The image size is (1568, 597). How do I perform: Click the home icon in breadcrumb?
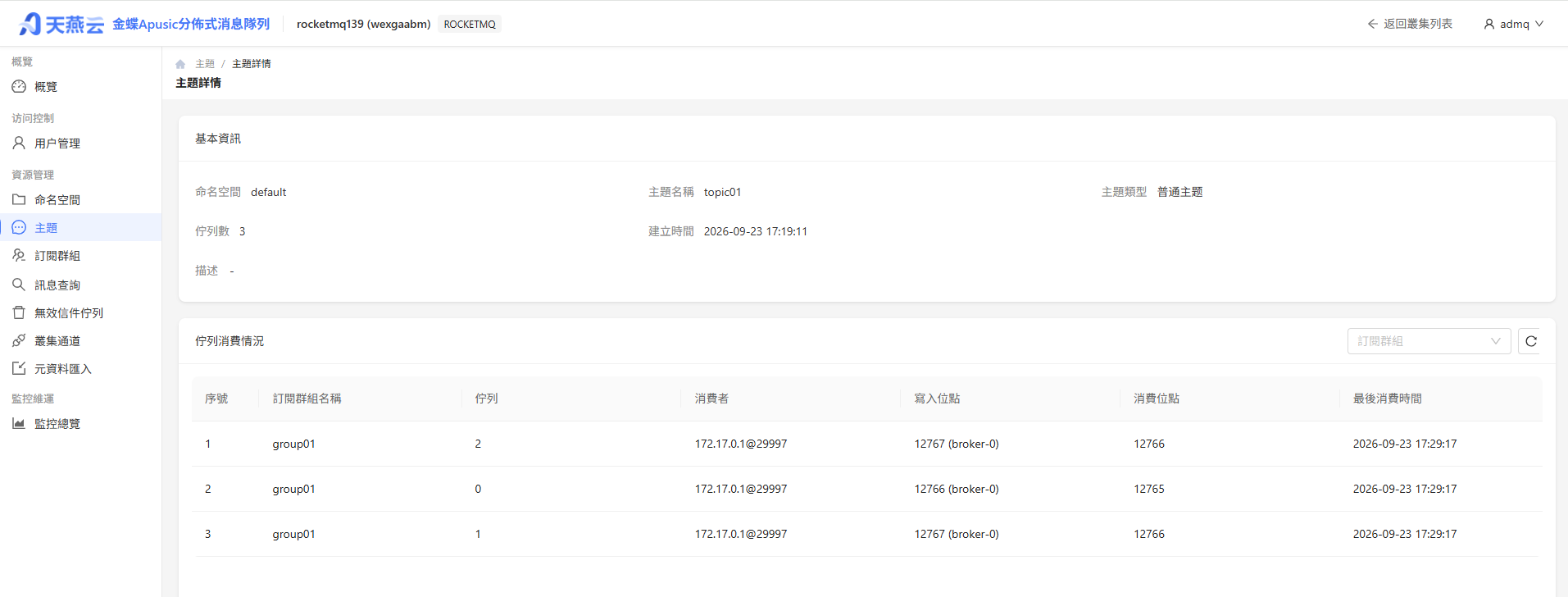click(180, 64)
